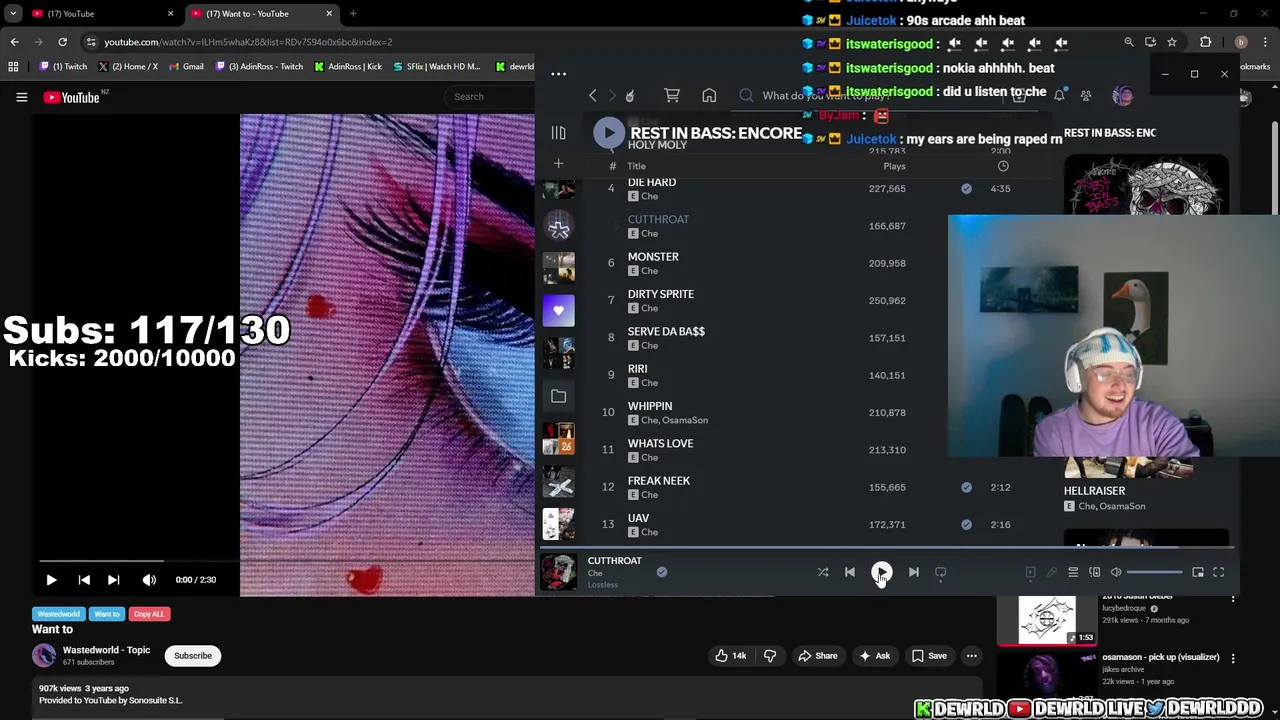
Task: Toggle shuffle in the music player
Action: point(822,572)
